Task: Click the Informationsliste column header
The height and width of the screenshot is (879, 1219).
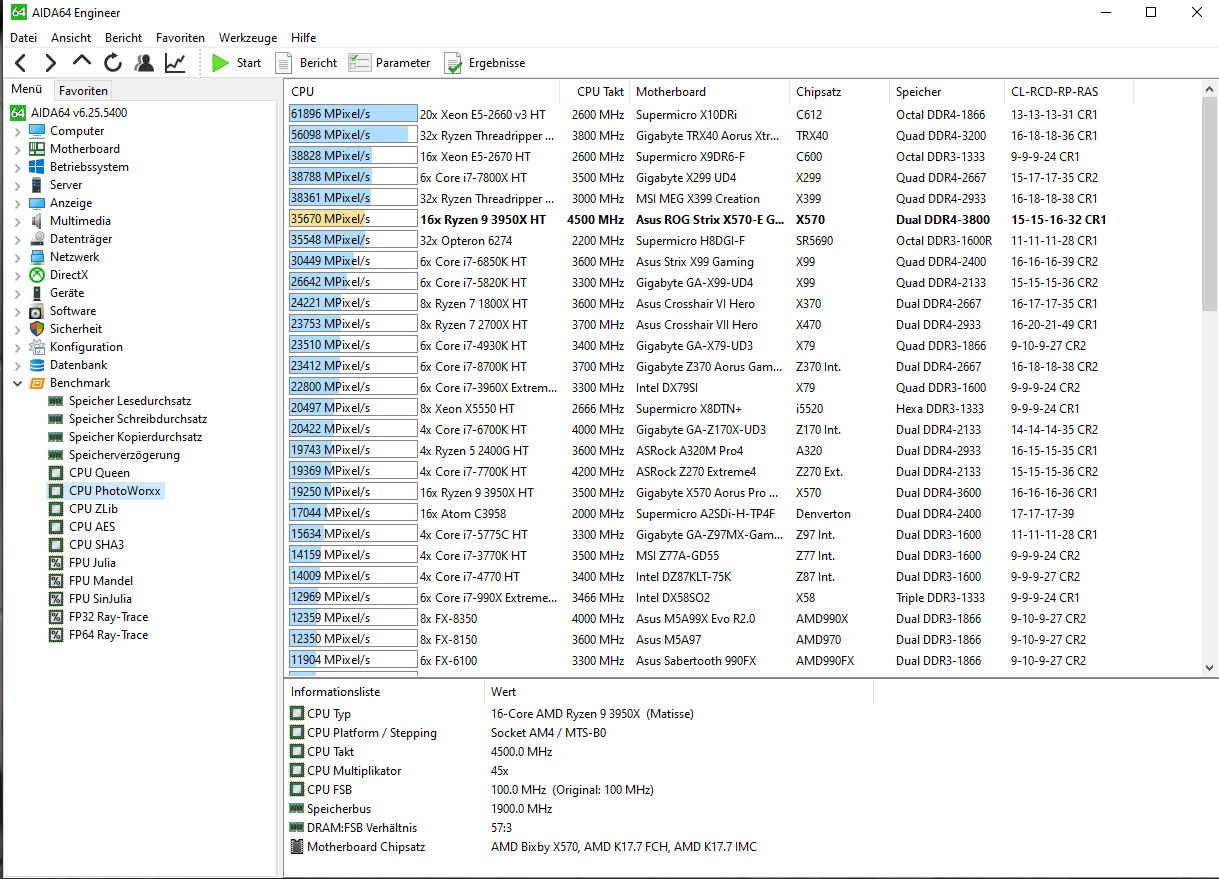Action: 384,691
